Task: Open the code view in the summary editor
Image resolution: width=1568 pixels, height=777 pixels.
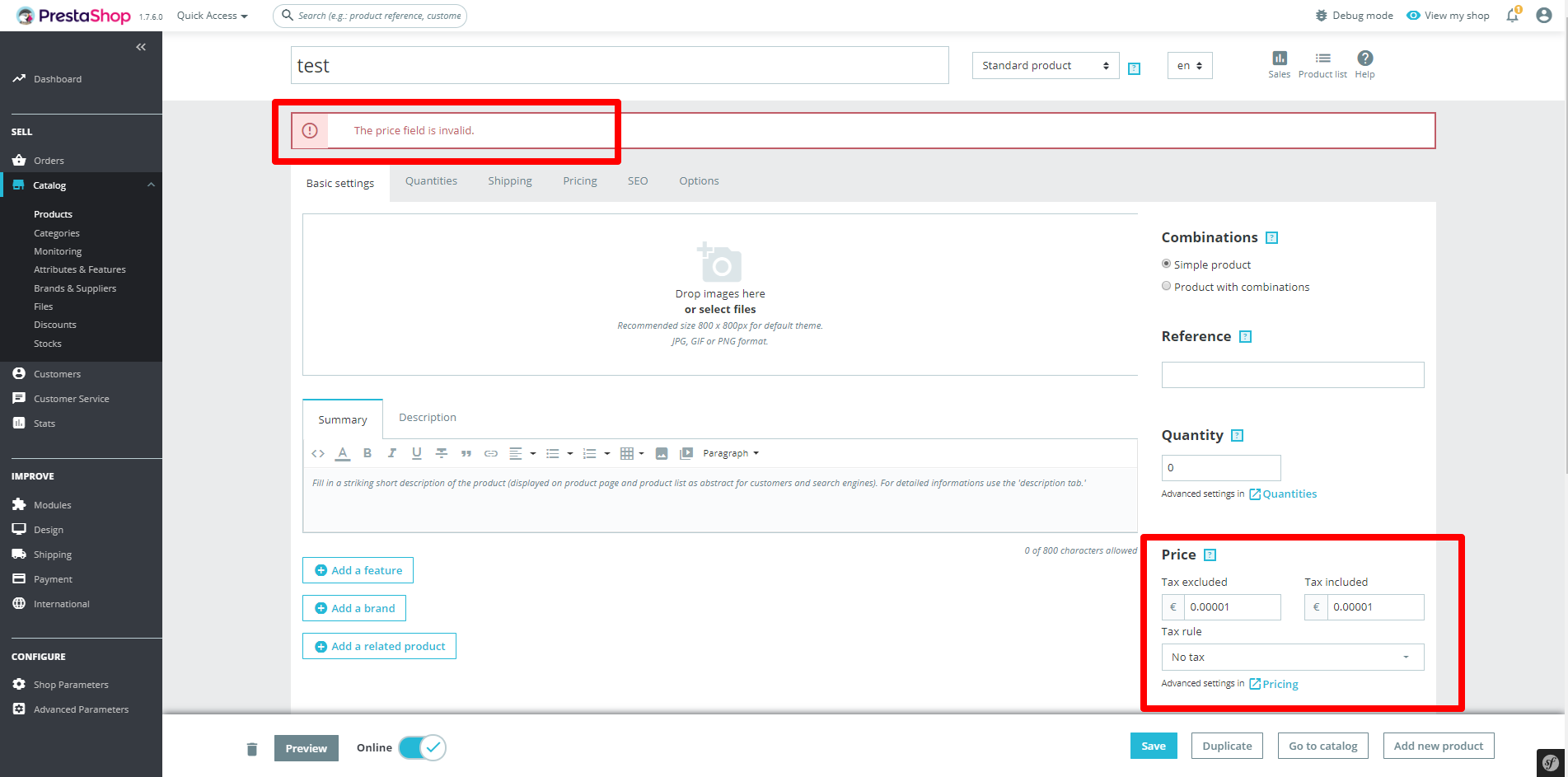Action: click(318, 452)
